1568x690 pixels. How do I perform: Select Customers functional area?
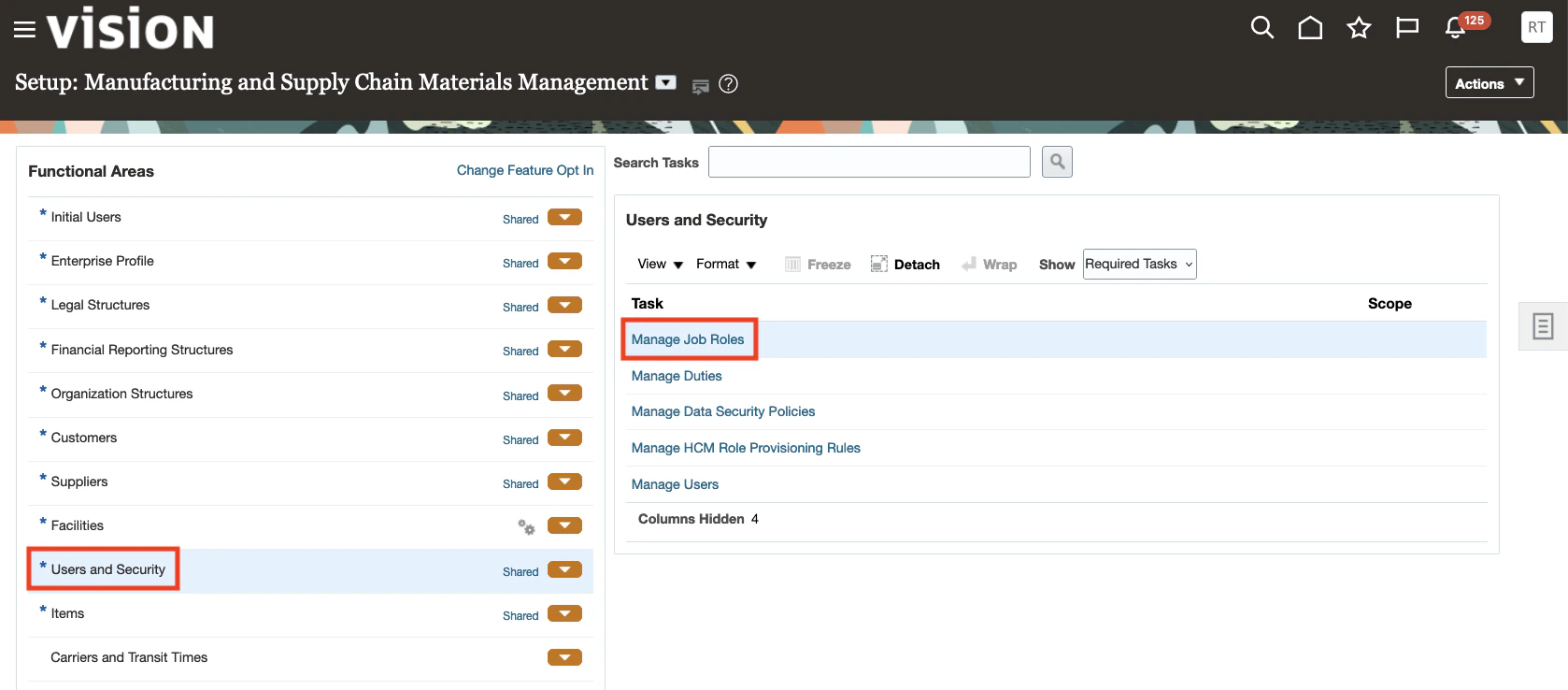coord(84,438)
